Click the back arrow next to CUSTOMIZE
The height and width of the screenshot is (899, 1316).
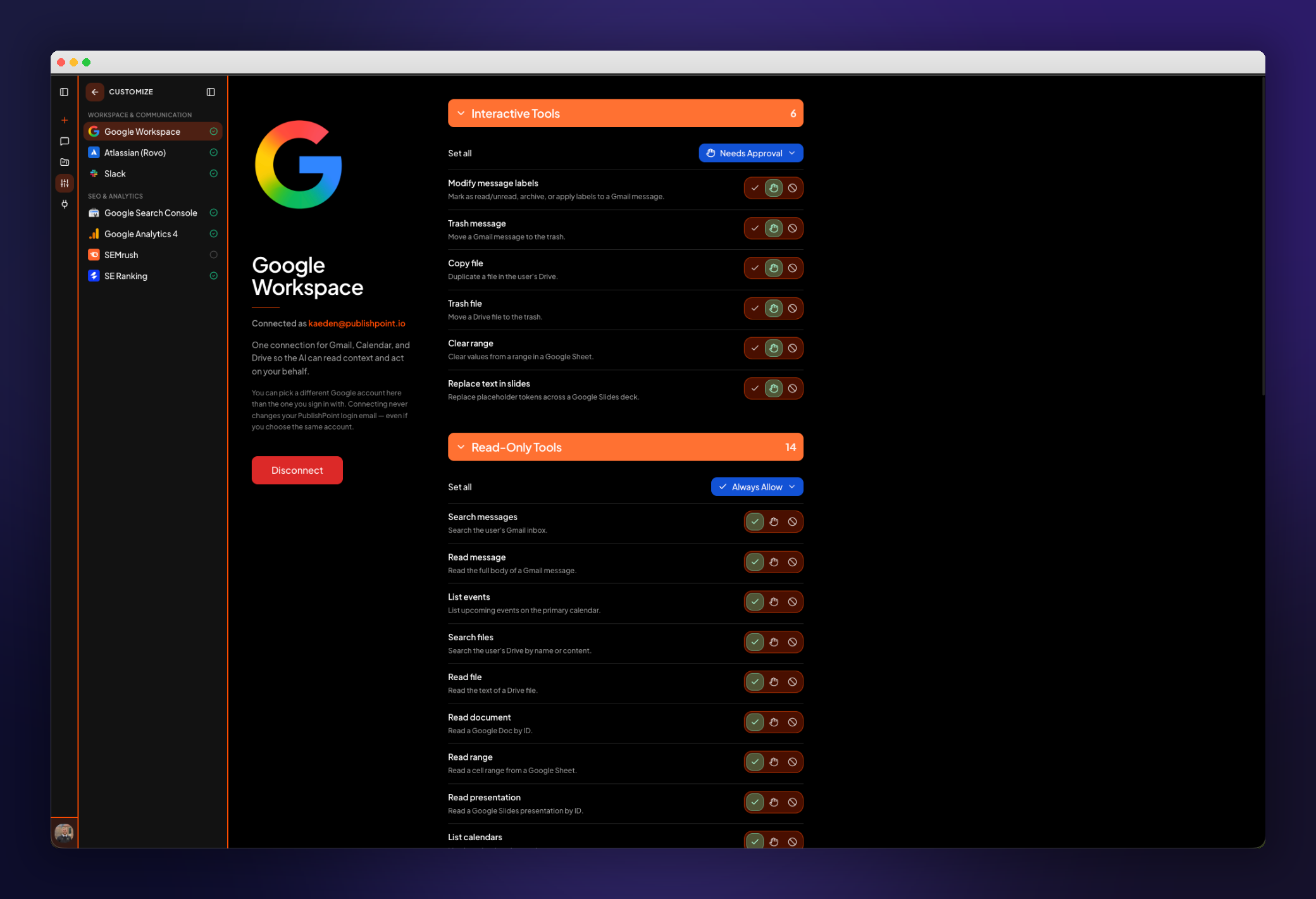pyautogui.click(x=95, y=92)
